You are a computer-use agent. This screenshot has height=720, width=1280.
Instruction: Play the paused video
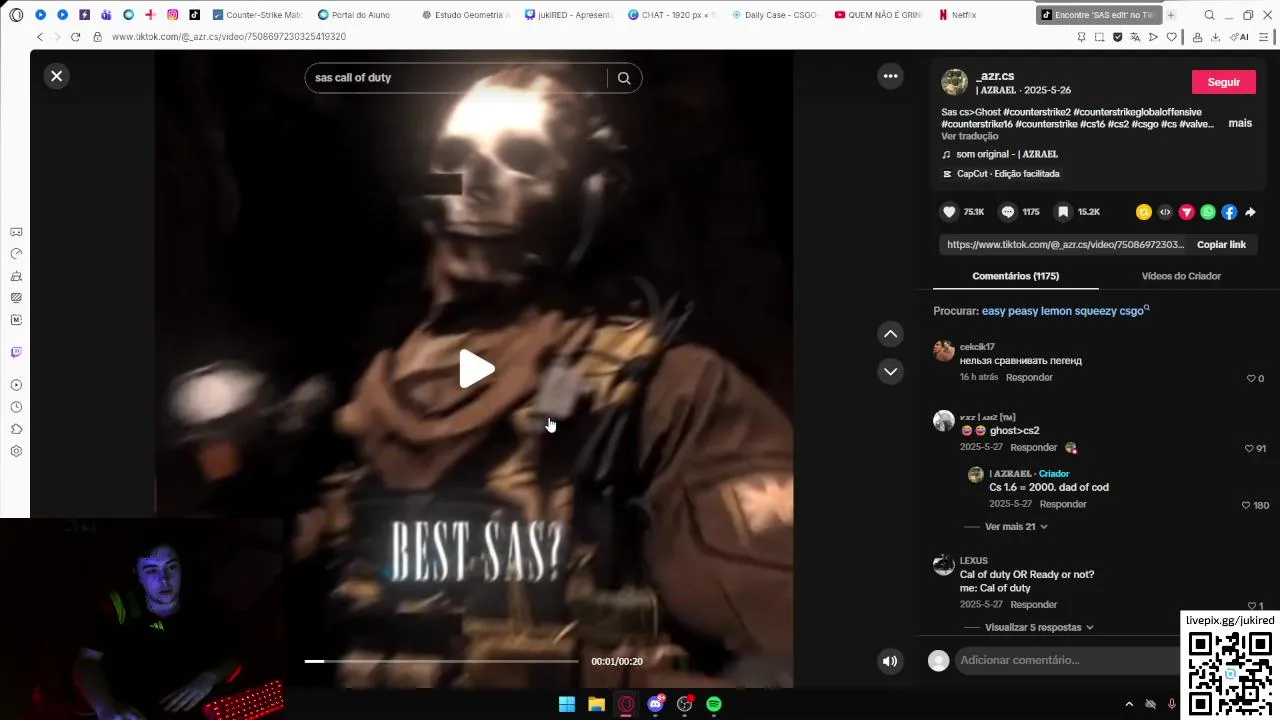click(x=477, y=369)
